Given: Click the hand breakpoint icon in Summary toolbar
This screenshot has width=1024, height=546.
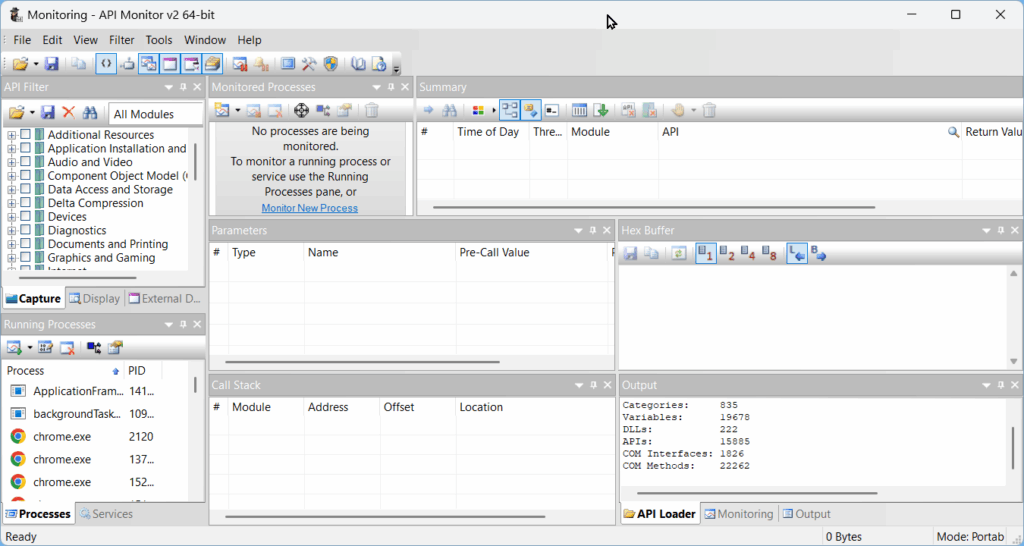Looking at the screenshot, I should point(678,110).
